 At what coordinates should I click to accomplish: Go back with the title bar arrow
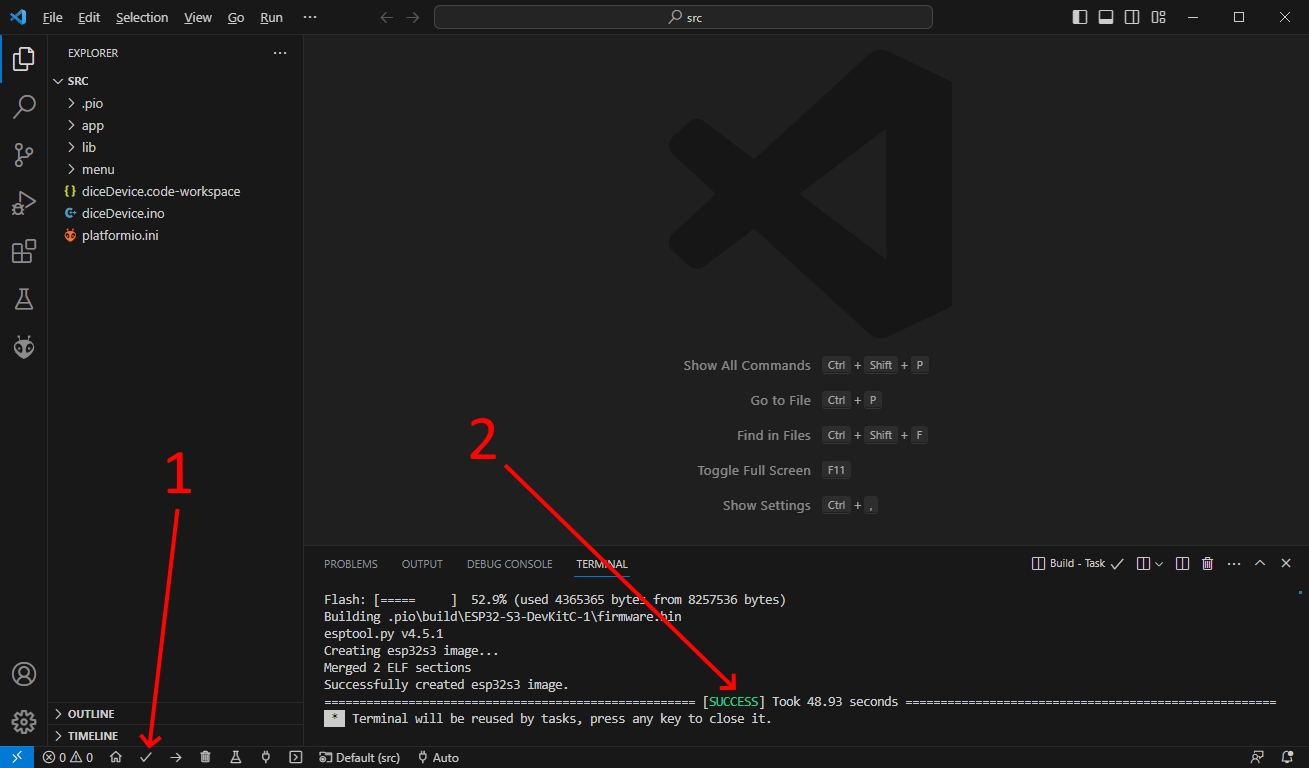click(386, 17)
